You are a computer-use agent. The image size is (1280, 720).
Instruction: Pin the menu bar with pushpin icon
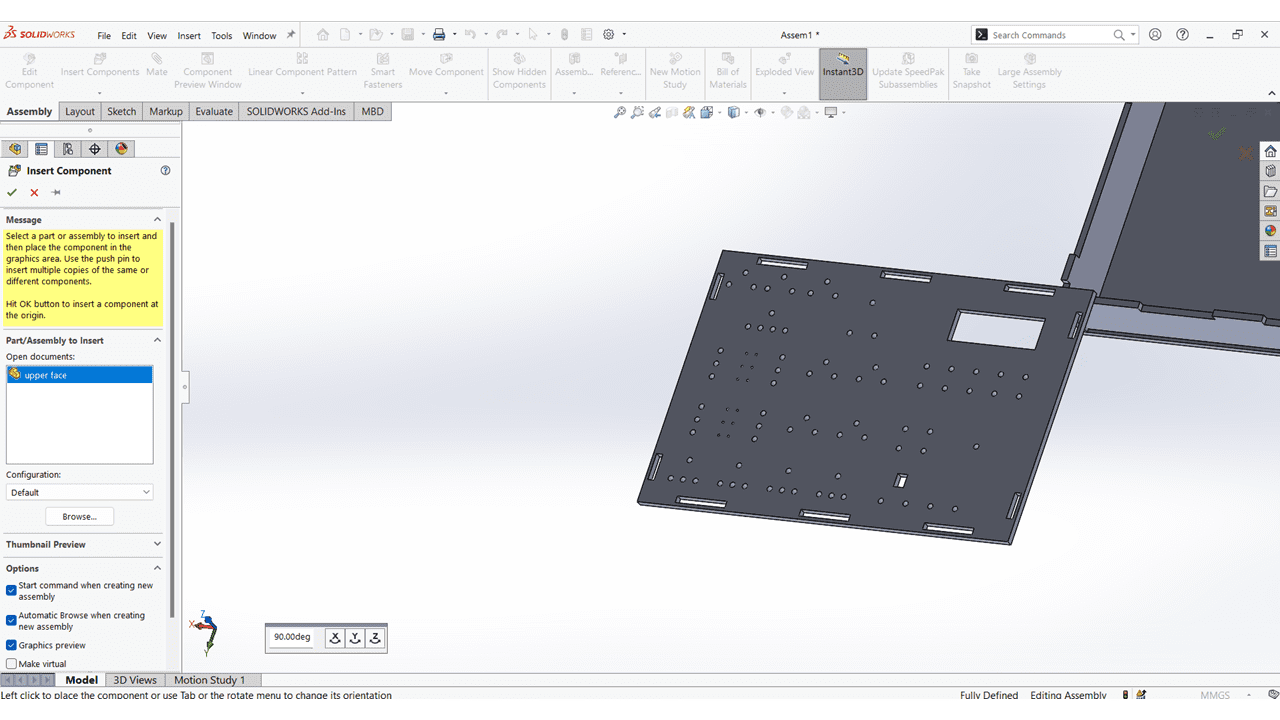click(291, 34)
